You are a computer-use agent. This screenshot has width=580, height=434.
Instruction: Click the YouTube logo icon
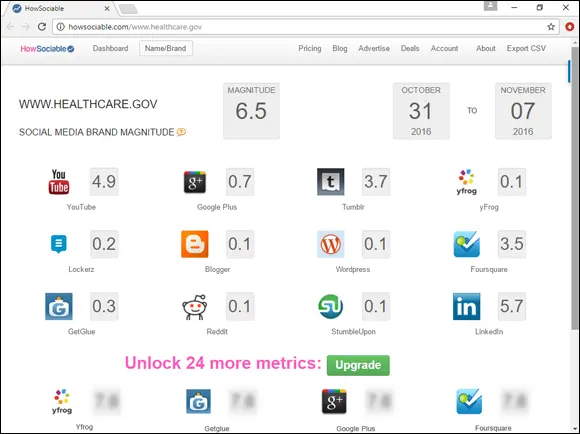pyautogui.click(x=59, y=182)
